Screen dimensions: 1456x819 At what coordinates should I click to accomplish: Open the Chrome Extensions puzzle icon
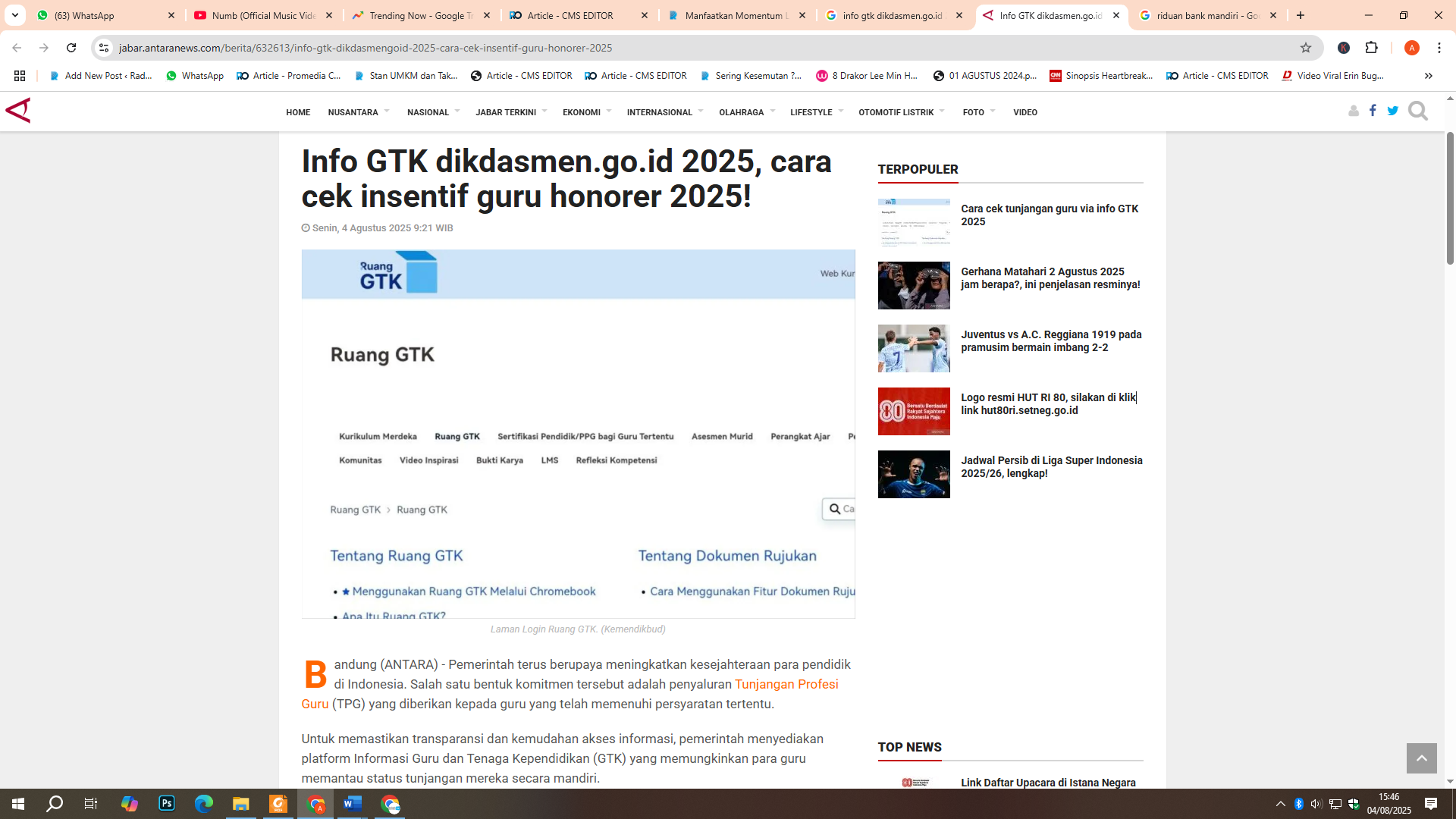[x=1371, y=48]
